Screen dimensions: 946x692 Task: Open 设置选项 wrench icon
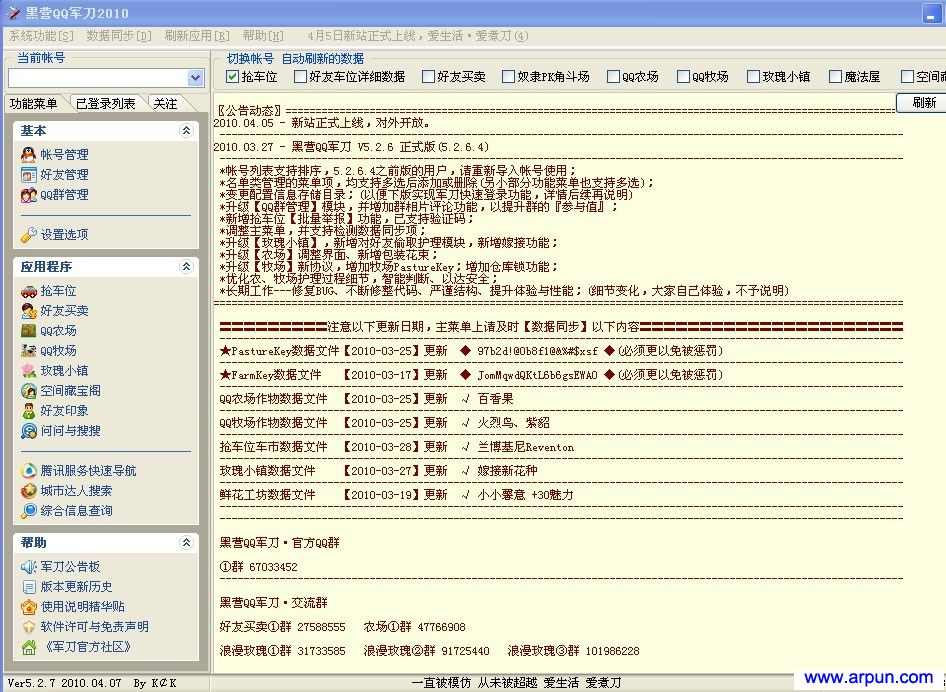coord(28,235)
